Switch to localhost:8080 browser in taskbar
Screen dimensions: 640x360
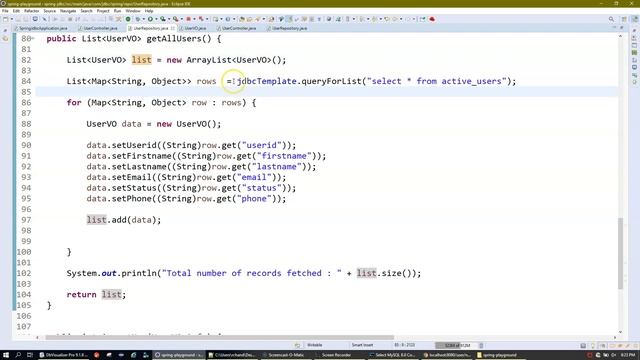[447, 355]
